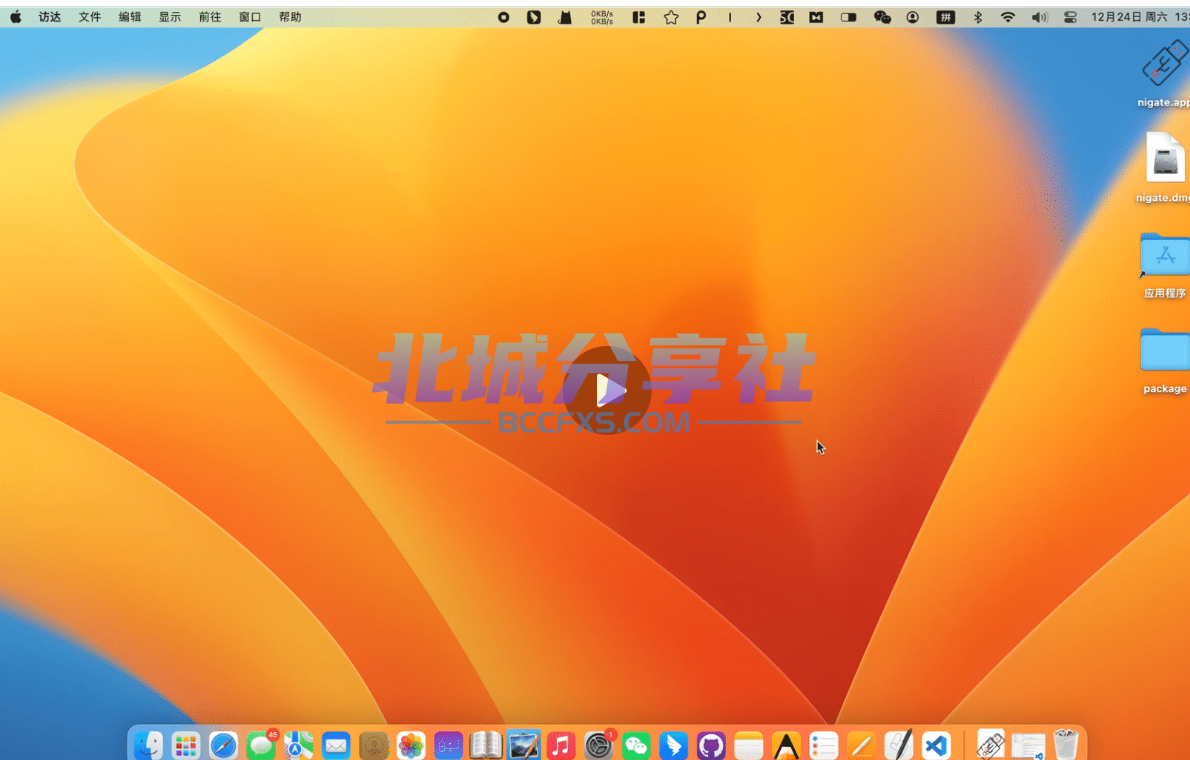Open the 编辑 menu
Screen dimensions: 1190x760
pyautogui.click(x=130, y=17)
